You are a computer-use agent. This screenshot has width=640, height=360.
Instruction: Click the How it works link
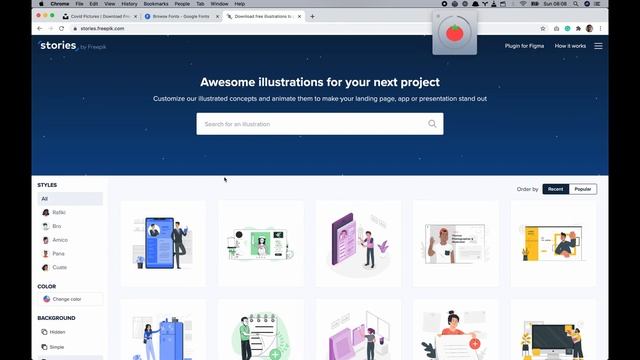(x=570, y=46)
